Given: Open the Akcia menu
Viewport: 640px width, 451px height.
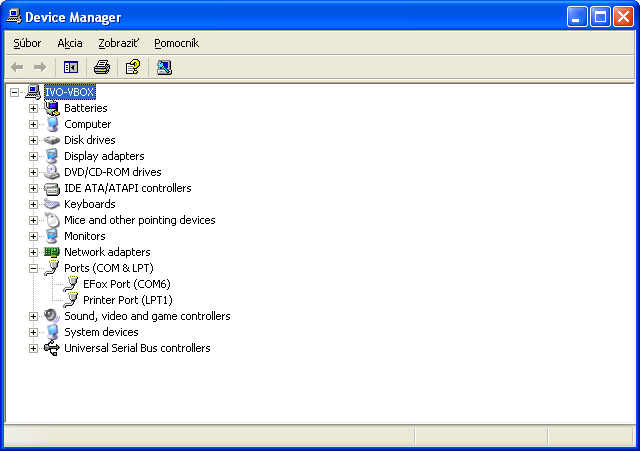Looking at the screenshot, I should (70, 43).
